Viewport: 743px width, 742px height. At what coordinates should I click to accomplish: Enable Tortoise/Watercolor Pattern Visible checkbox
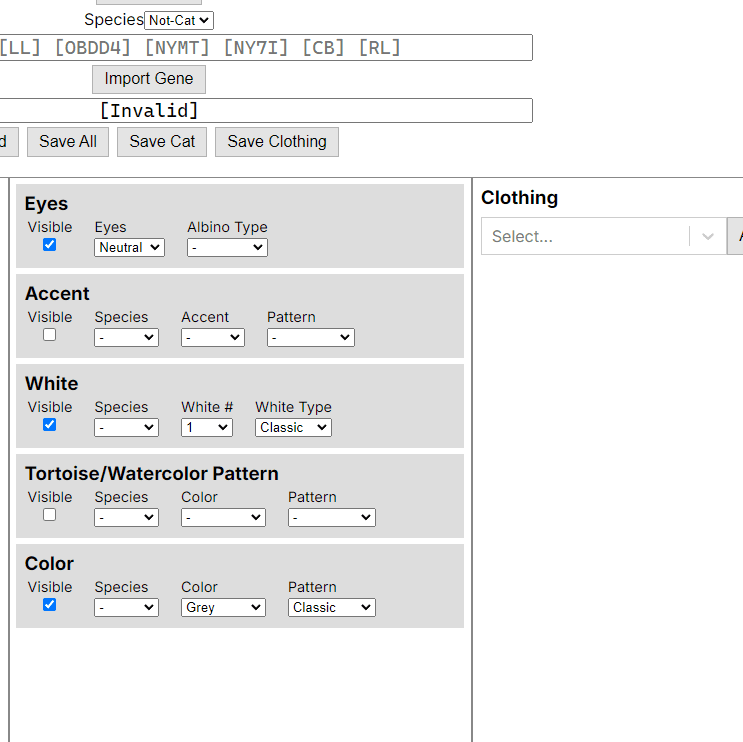click(50, 515)
